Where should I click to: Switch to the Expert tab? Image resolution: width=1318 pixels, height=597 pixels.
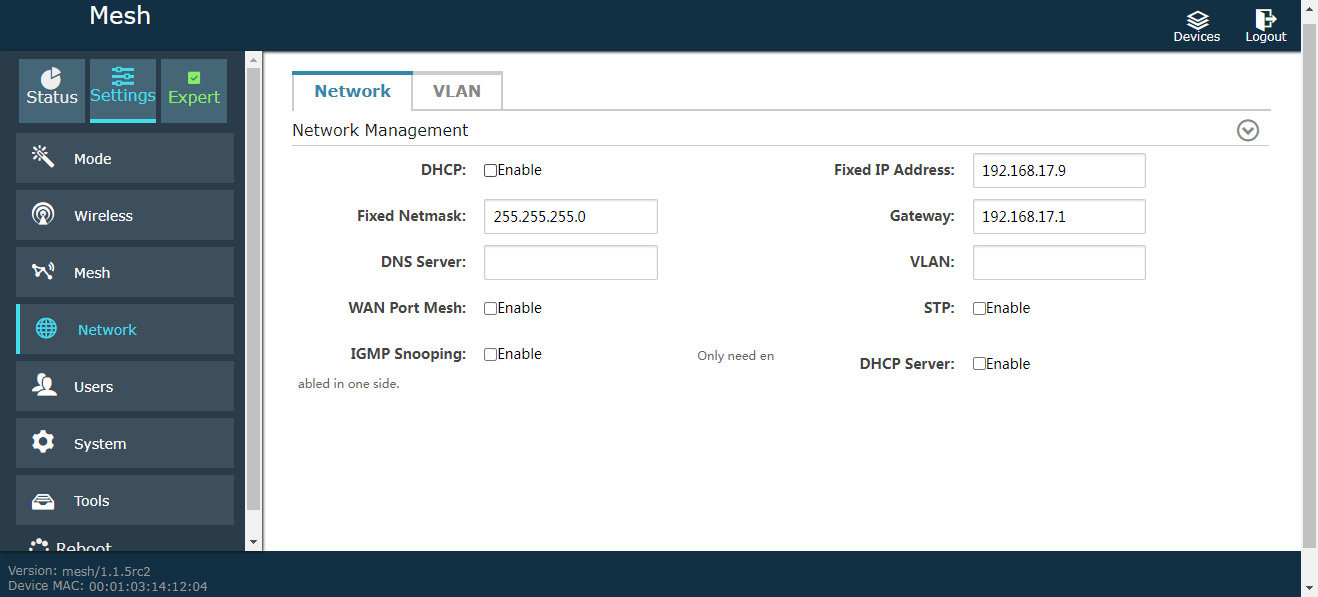coord(194,90)
